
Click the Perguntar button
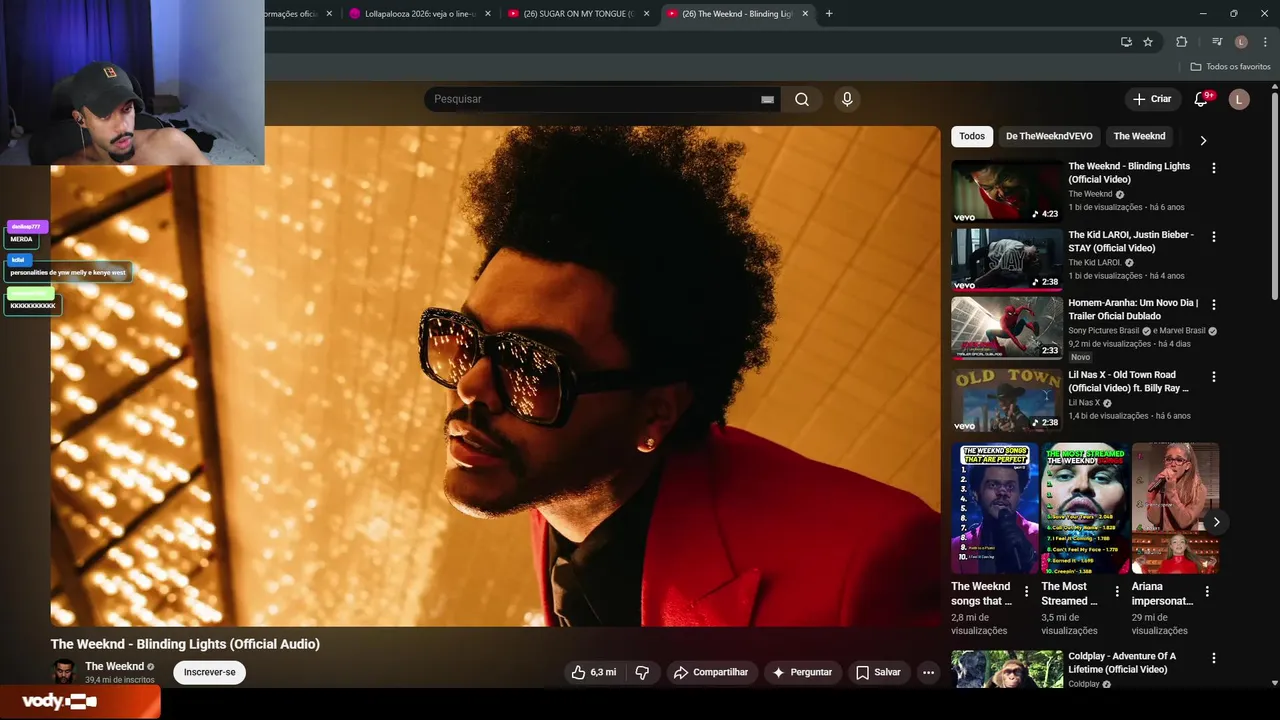[x=802, y=672]
